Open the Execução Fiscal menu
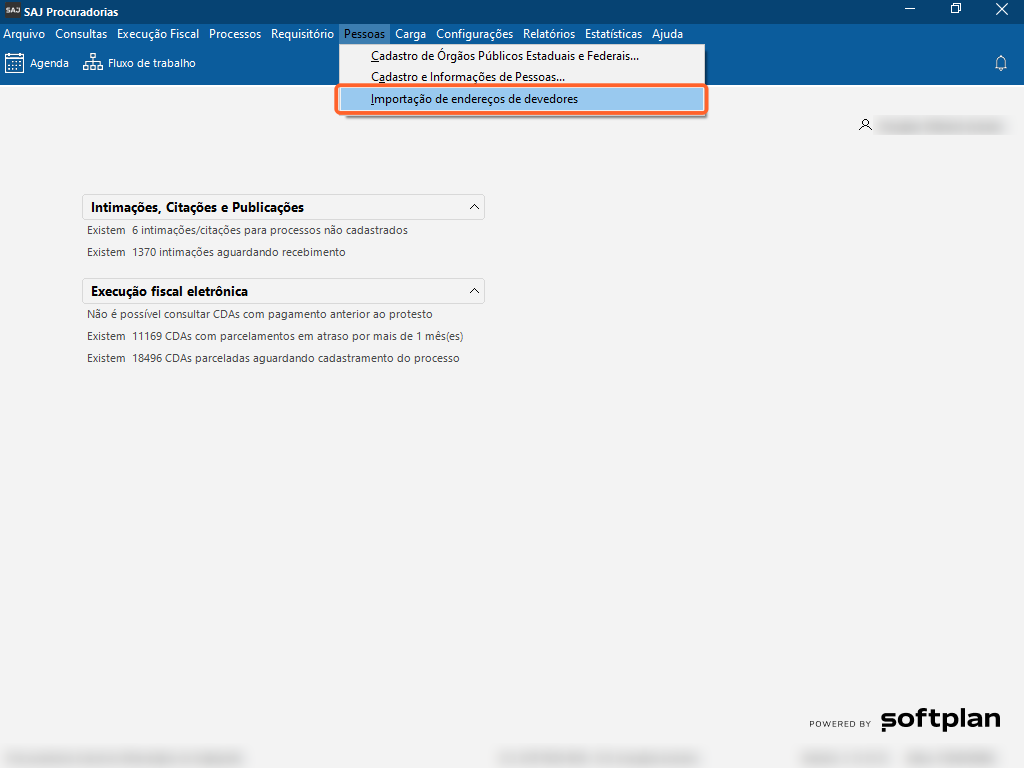This screenshot has width=1024, height=768. tap(158, 34)
